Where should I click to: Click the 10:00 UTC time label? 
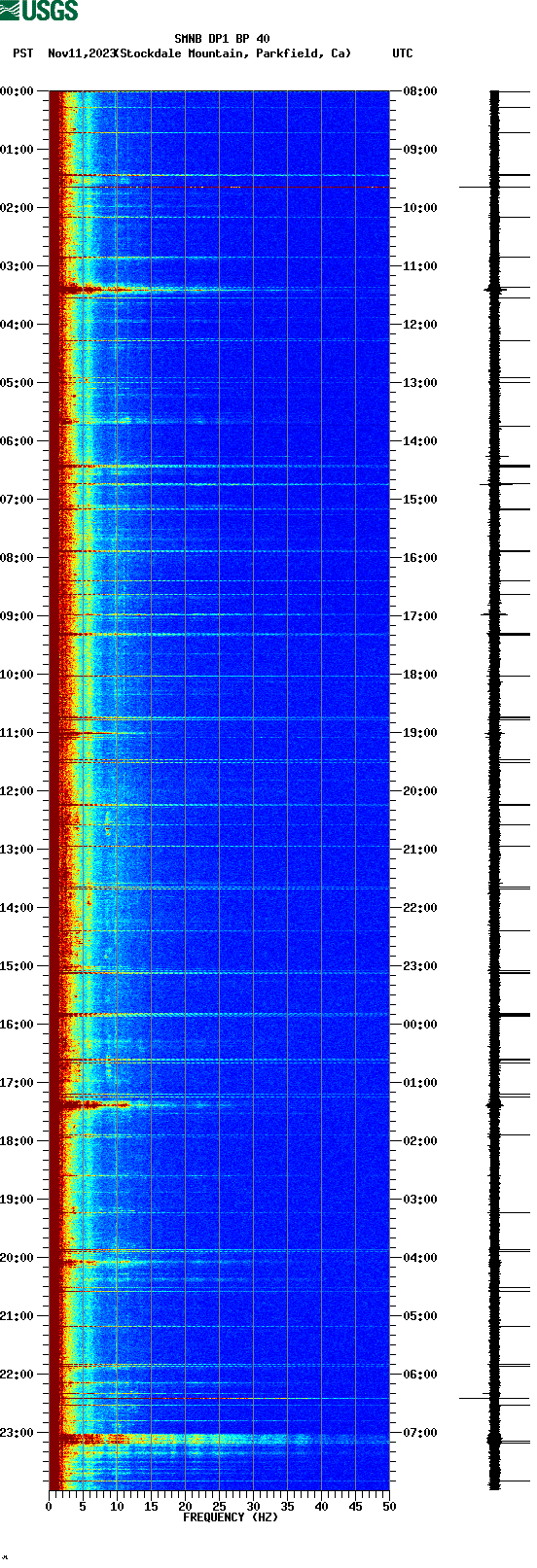[x=420, y=208]
